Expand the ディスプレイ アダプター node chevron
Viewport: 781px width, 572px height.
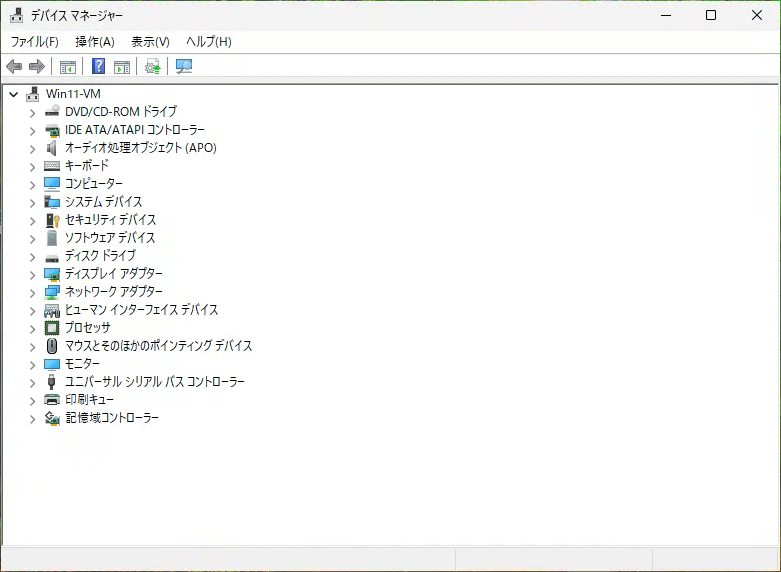tap(32, 275)
